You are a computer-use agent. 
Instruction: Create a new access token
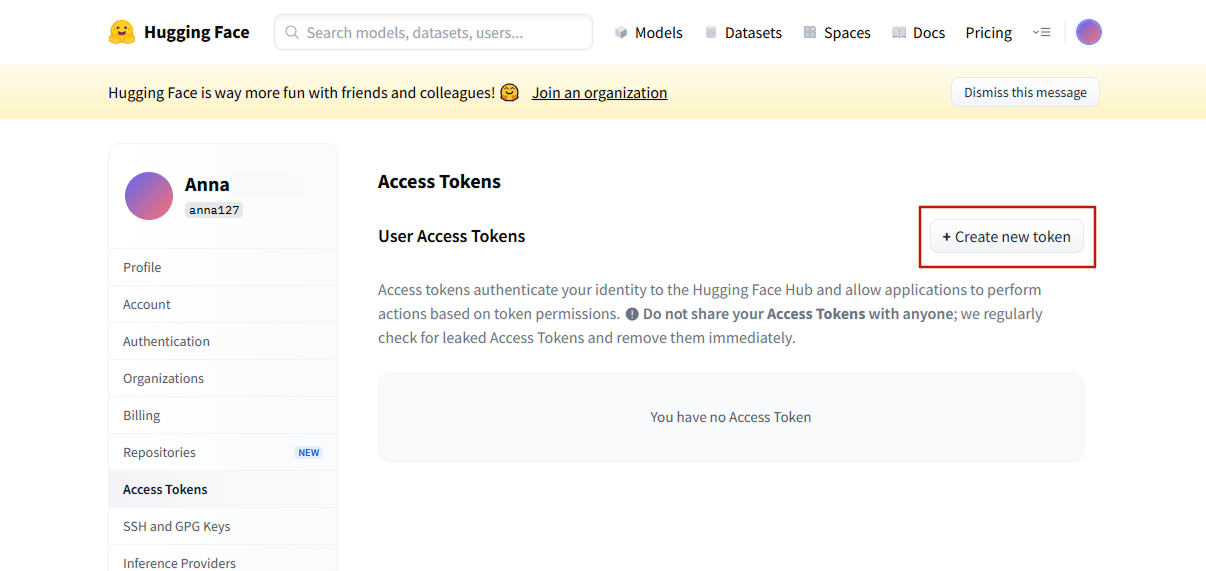(1007, 237)
